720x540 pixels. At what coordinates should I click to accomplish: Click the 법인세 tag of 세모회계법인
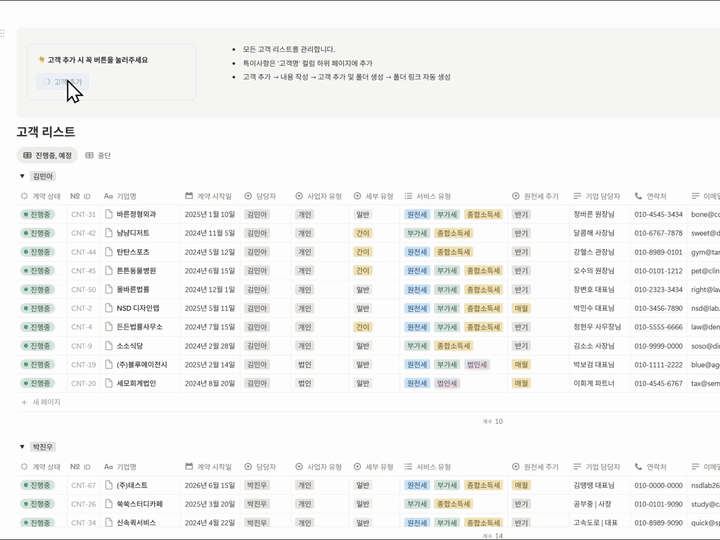(447, 383)
